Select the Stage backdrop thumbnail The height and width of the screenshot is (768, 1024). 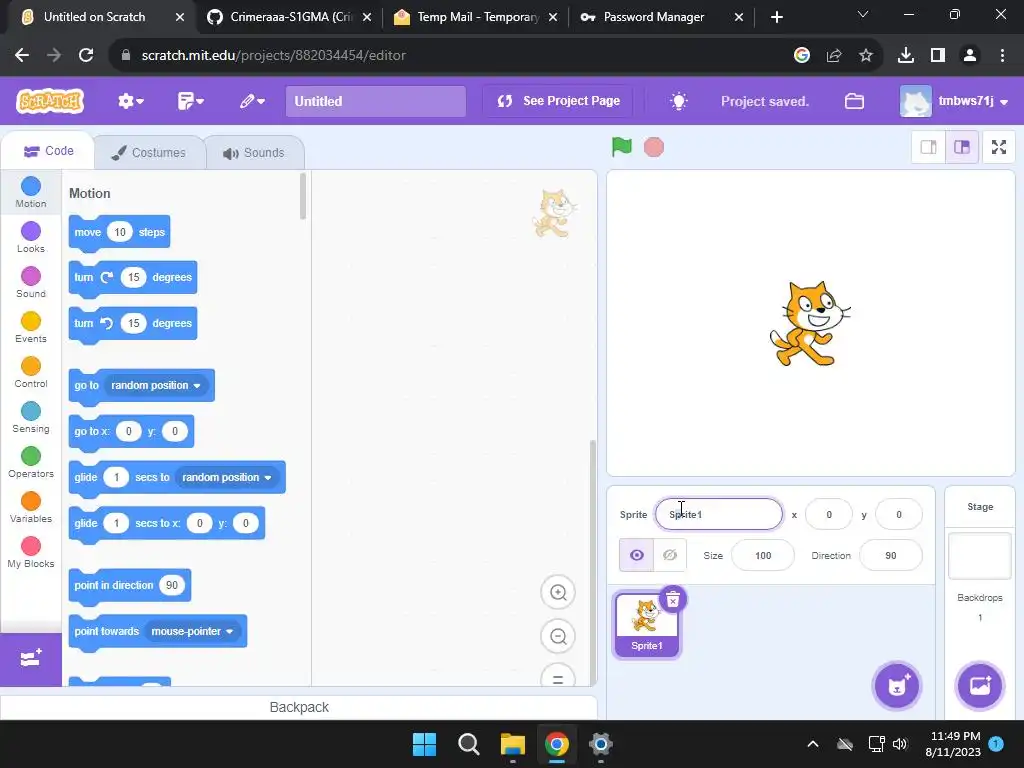coord(980,556)
